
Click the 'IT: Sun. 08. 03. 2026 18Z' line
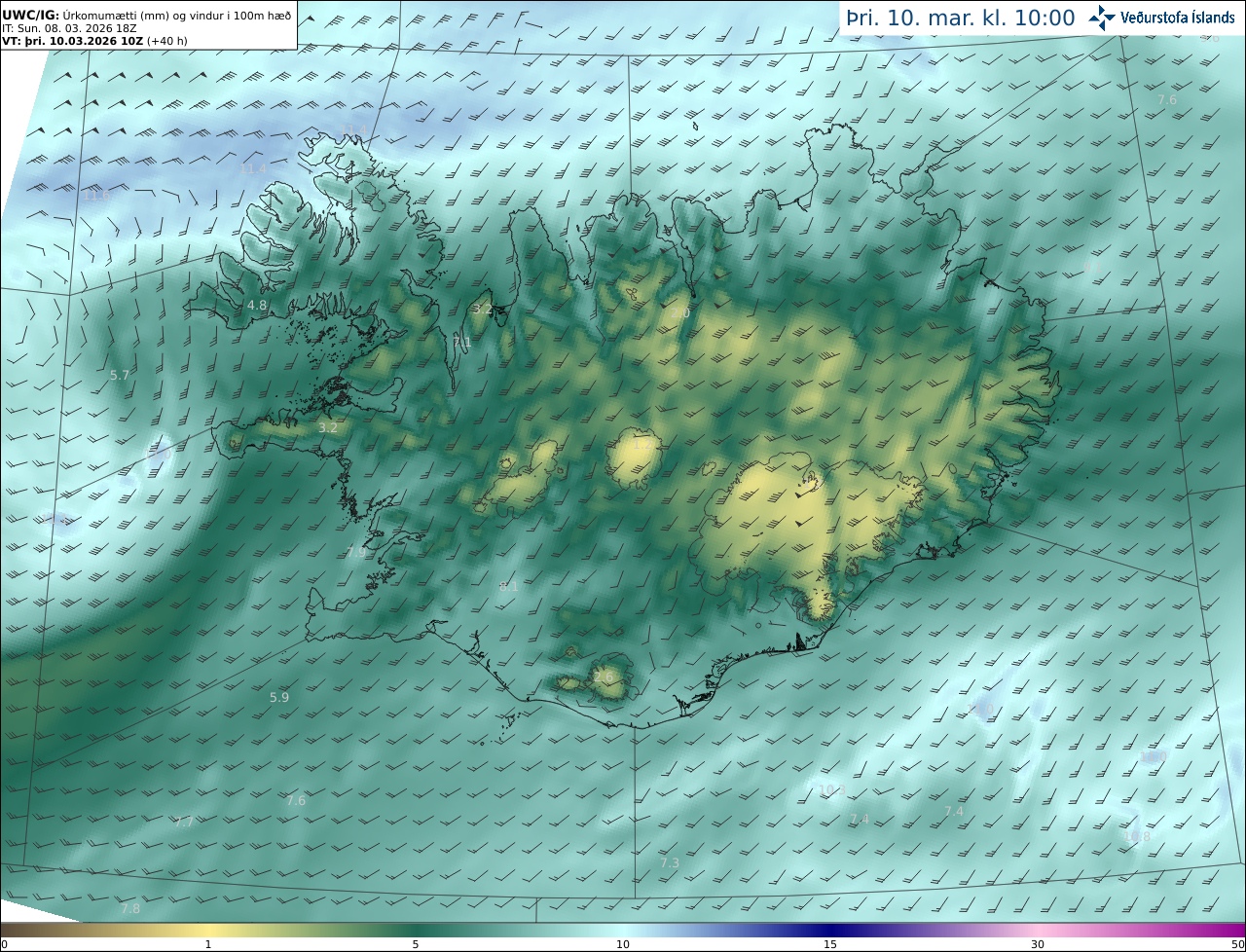[x=69, y=28]
